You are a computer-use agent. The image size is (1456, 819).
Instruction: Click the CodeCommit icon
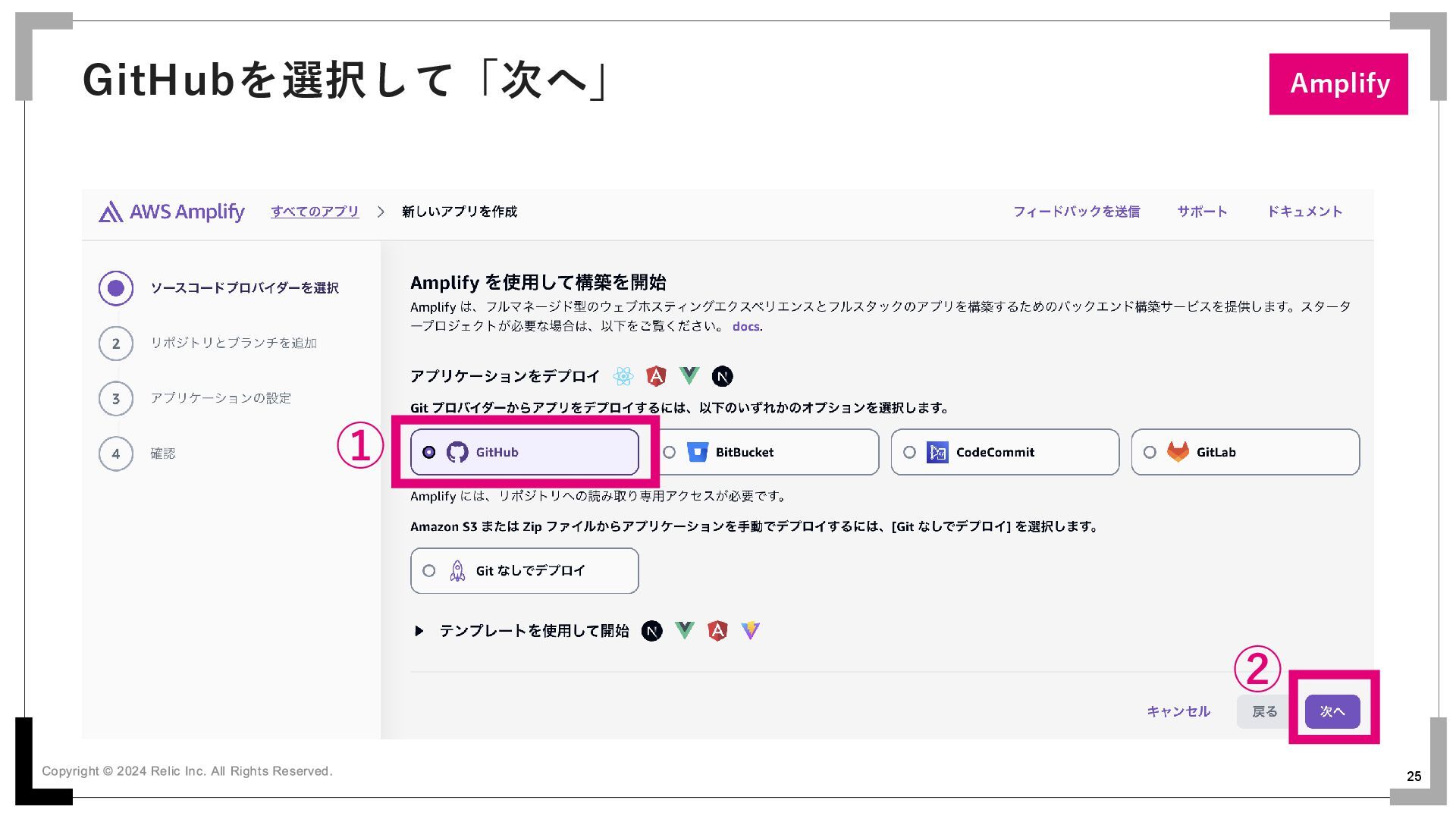937,452
